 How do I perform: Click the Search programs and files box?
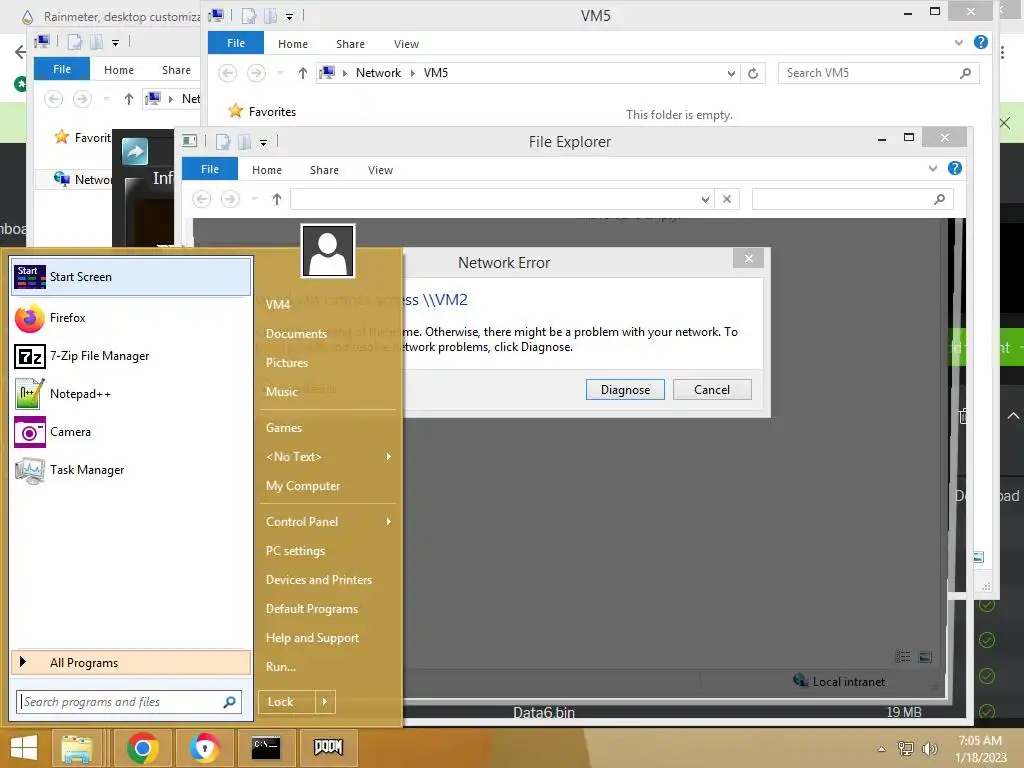129,702
